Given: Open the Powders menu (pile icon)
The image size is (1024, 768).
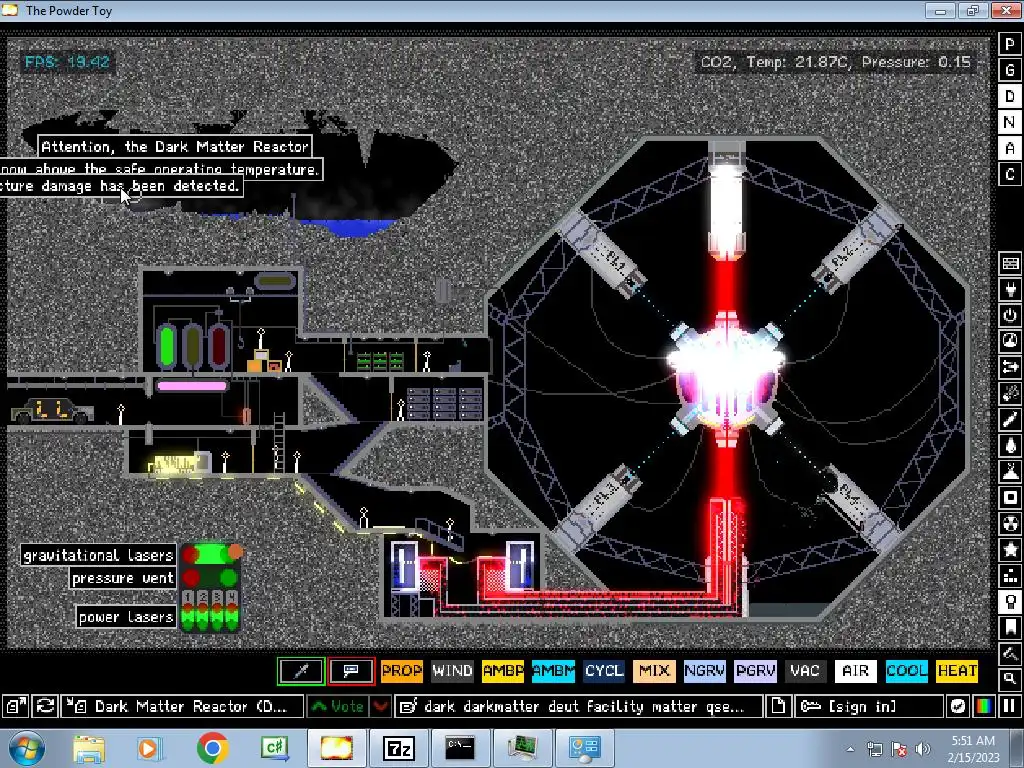Looking at the screenshot, I should tap(1010, 472).
